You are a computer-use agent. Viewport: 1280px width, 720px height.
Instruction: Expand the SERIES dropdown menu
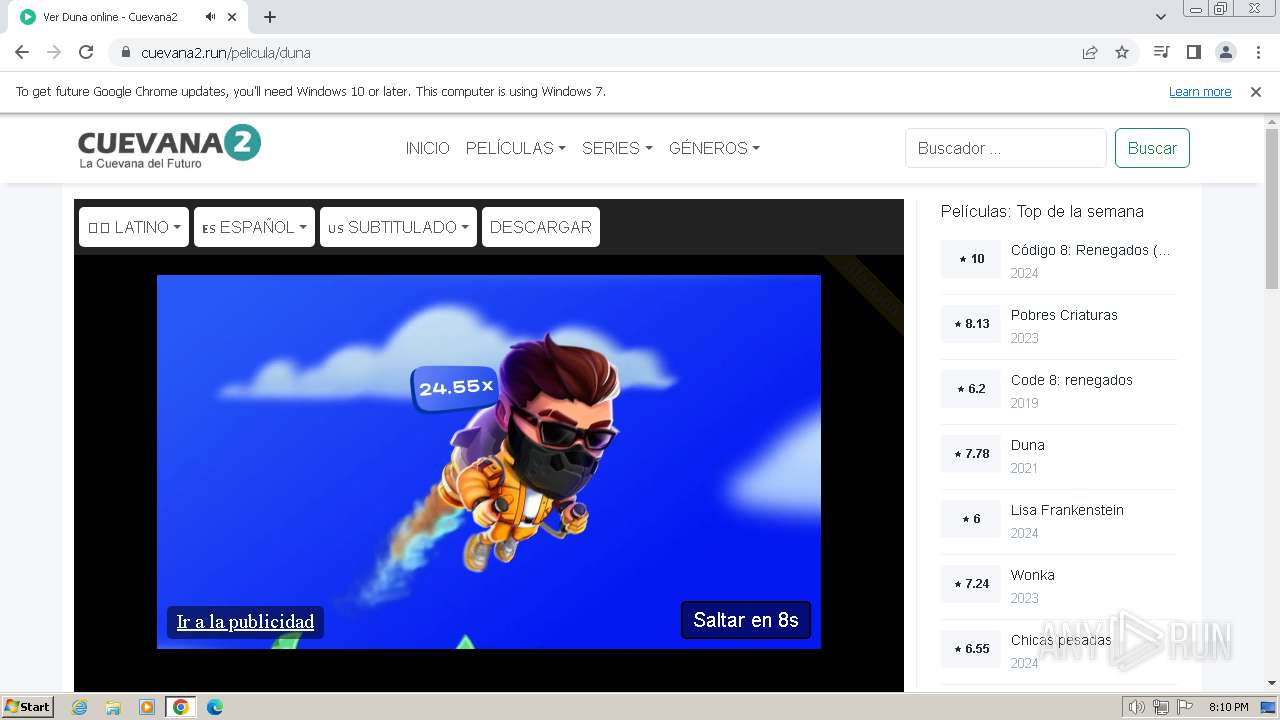click(617, 148)
